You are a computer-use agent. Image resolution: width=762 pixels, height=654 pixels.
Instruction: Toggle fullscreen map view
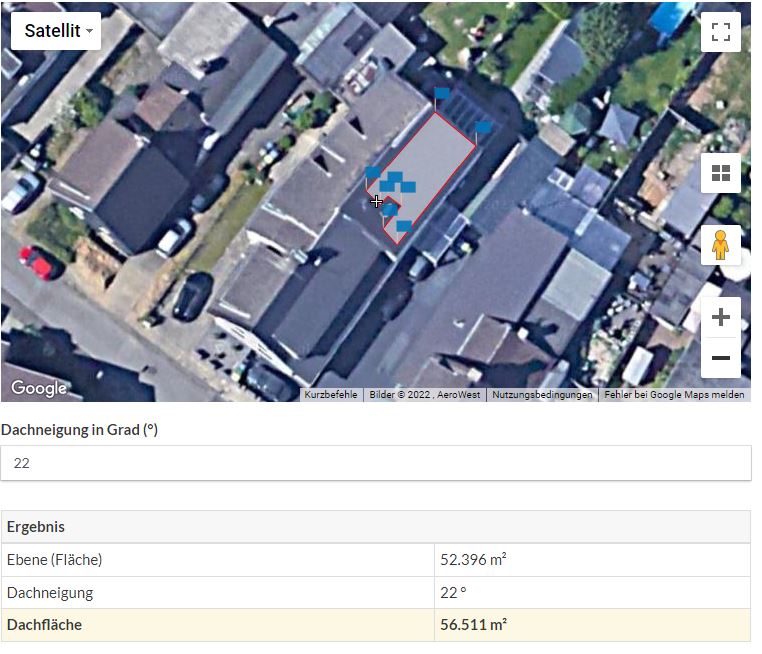point(721,32)
